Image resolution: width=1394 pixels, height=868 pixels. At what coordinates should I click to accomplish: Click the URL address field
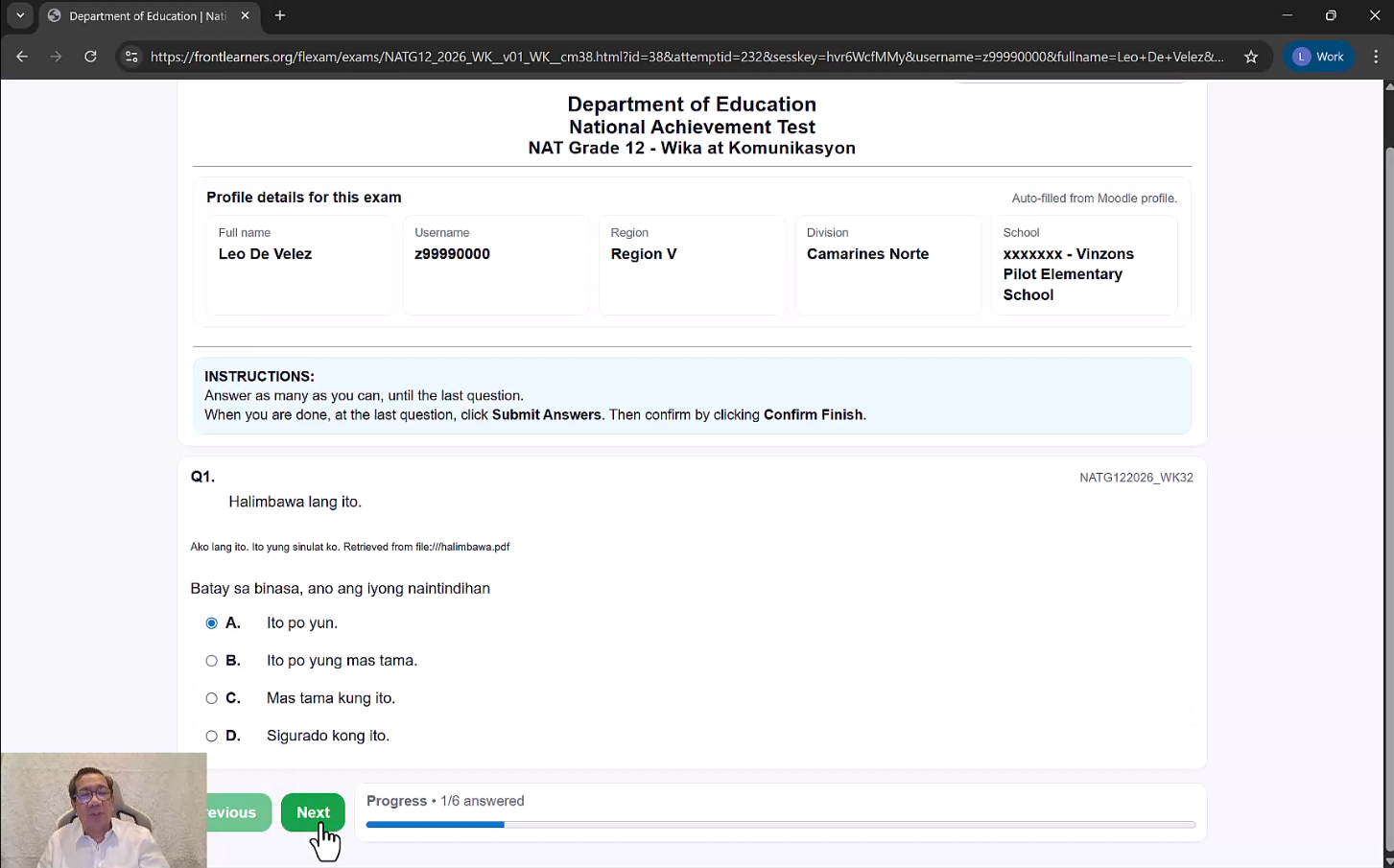click(686, 57)
